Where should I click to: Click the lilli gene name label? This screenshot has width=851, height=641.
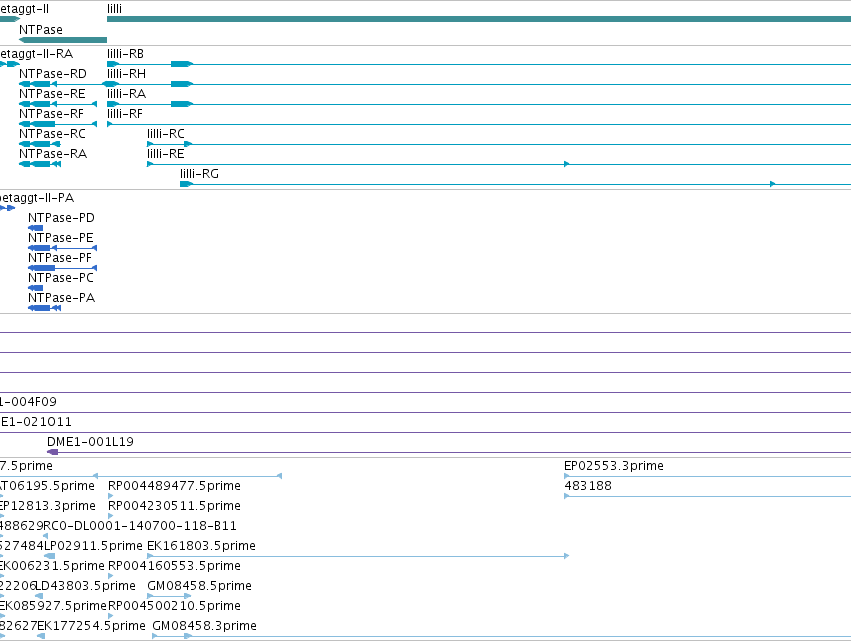(x=115, y=9)
